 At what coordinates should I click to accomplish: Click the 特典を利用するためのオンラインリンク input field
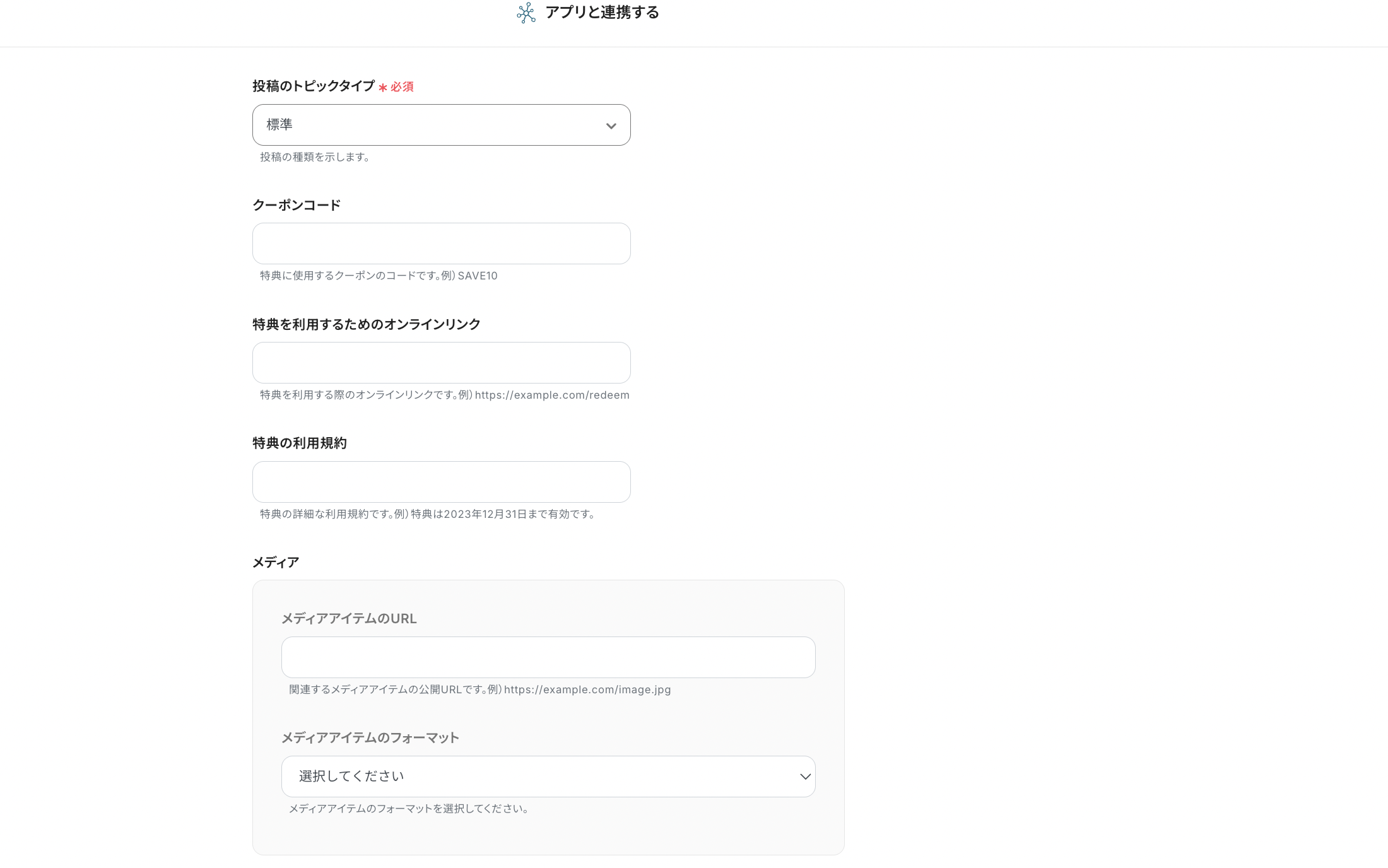pos(441,363)
